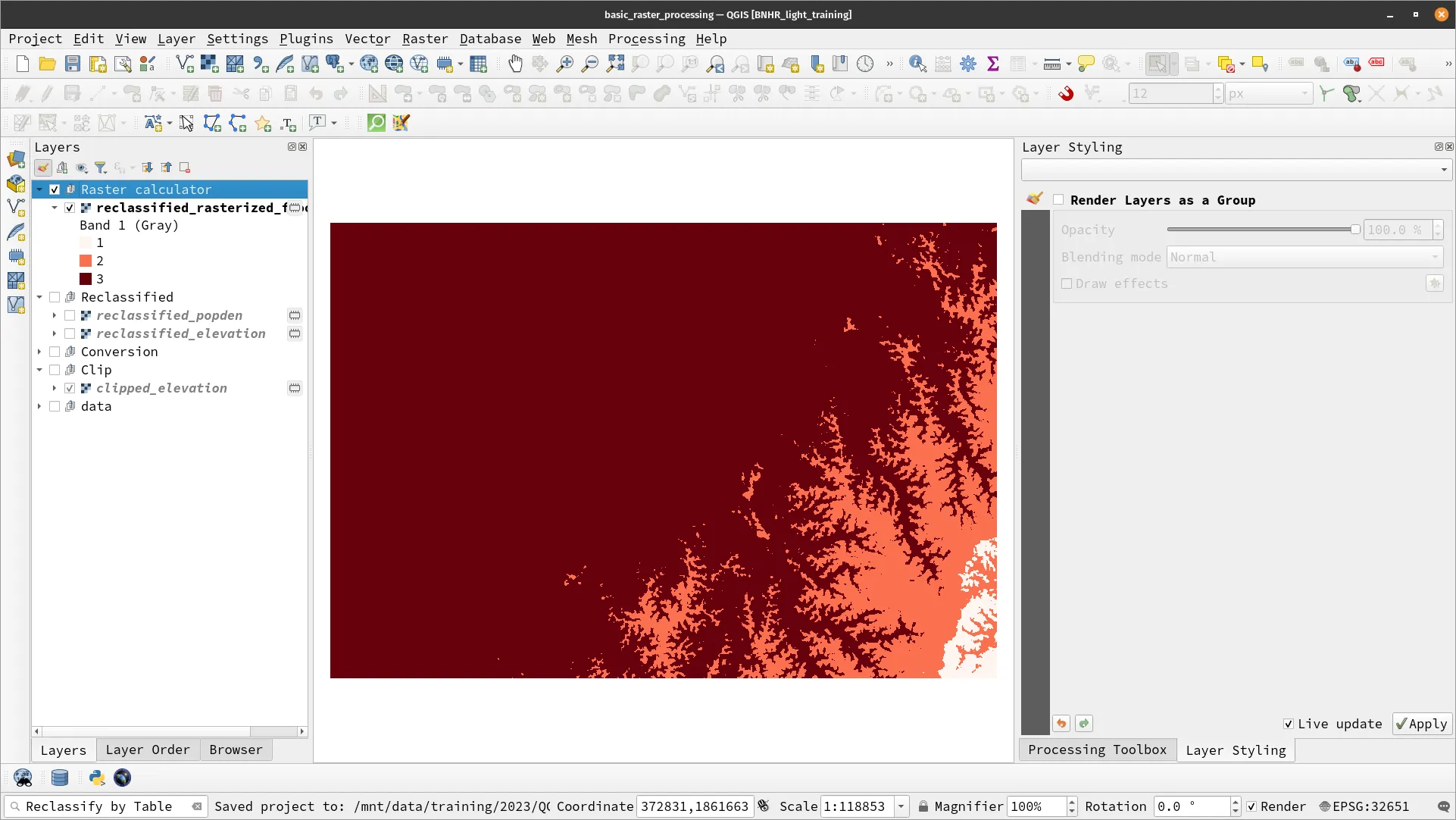Click the Zoom In magnifier tool

[565, 64]
